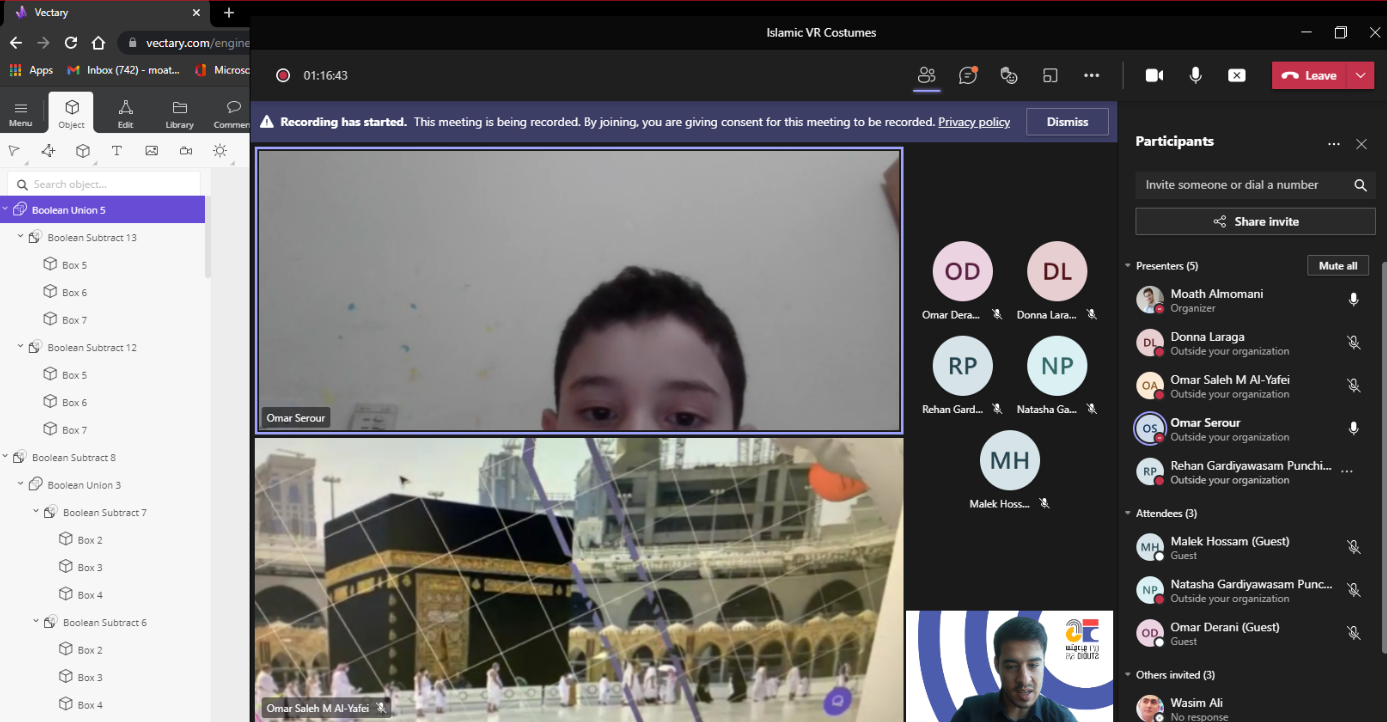
Task: Switch to the Edit tab in Vectary
Action: pyautogui.click(x=125, y=113)
